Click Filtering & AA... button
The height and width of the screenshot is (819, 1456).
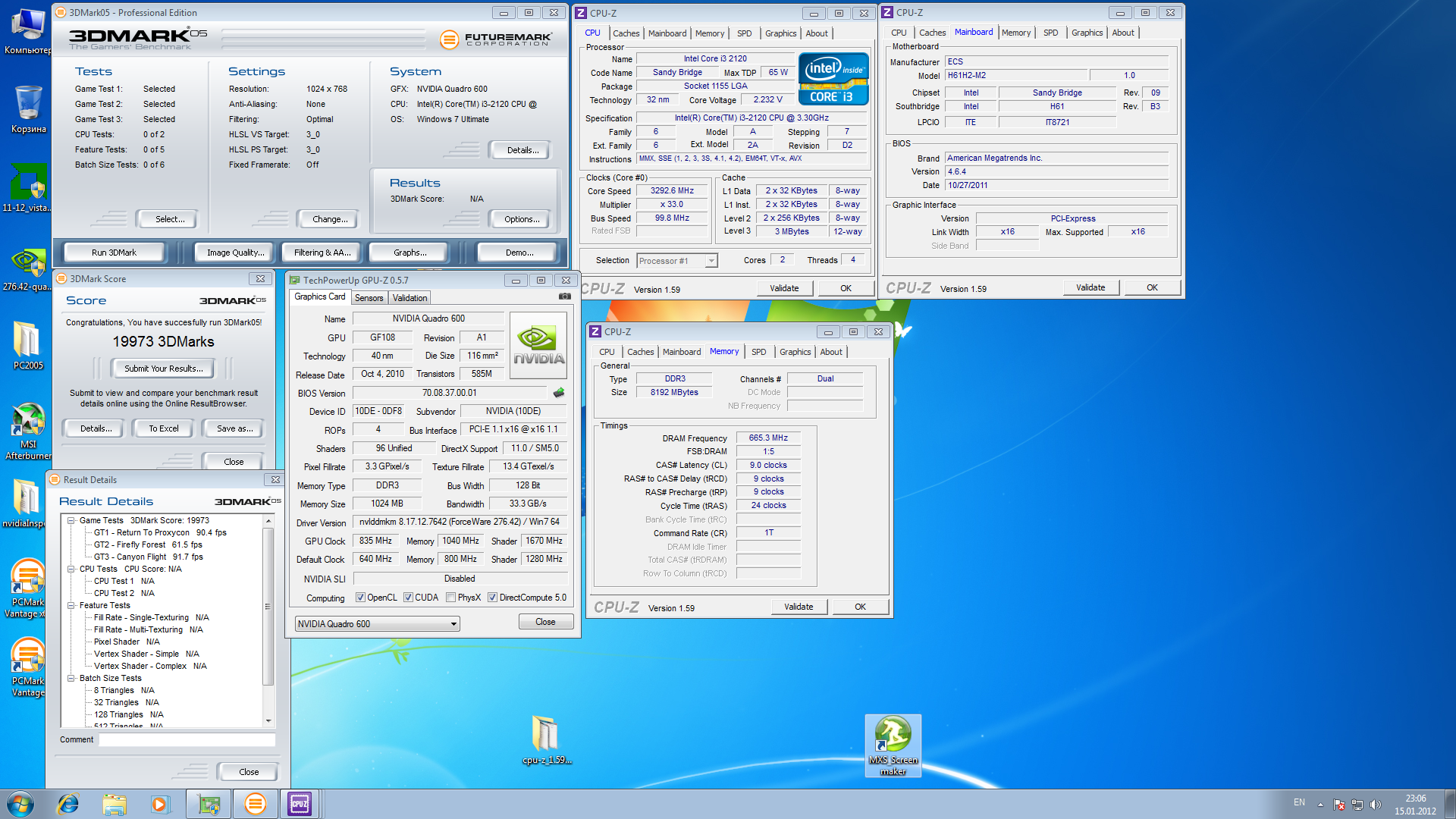click(x=322, y=253)
